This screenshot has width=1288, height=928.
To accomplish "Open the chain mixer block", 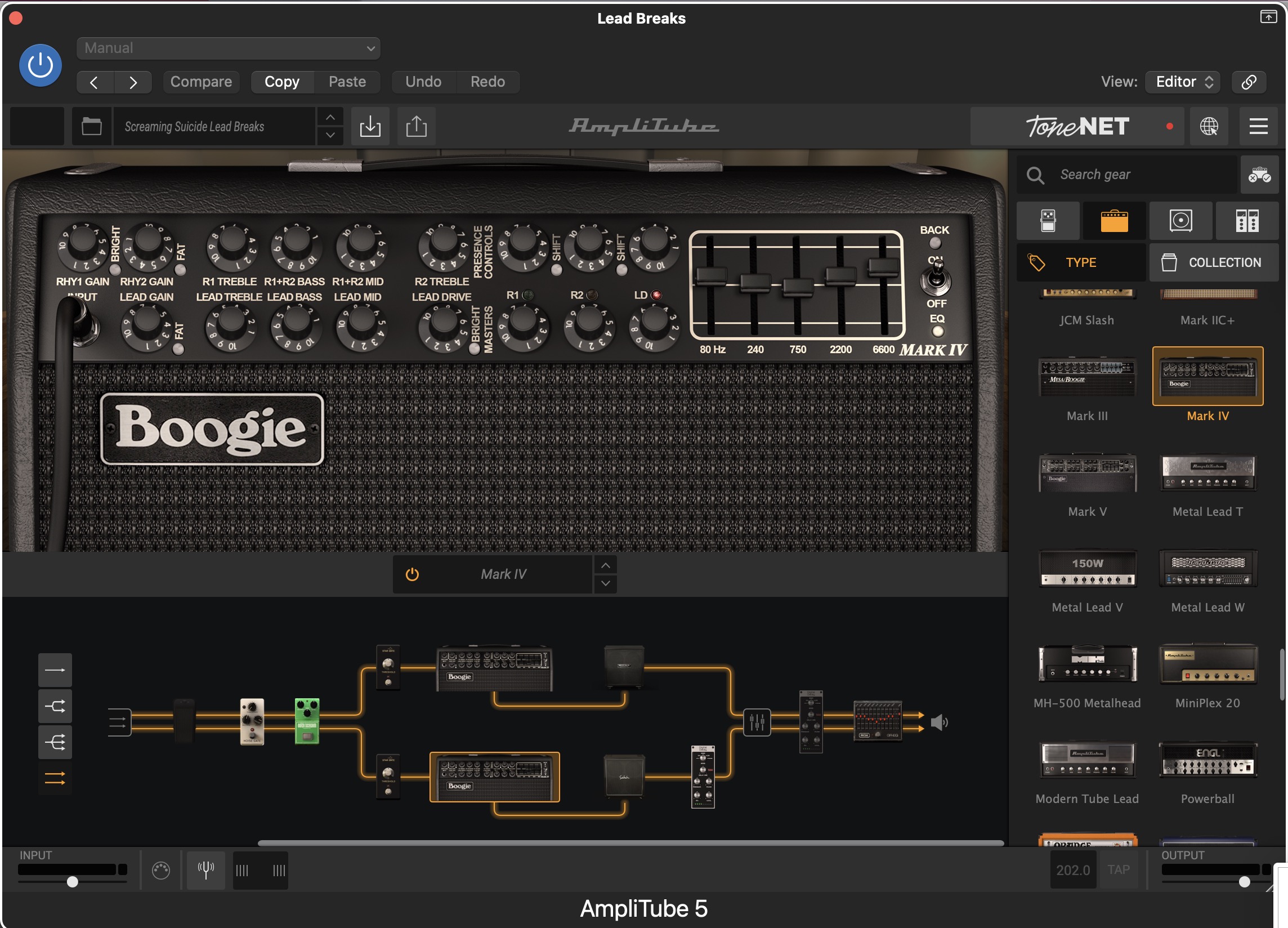I will [757, 723].
